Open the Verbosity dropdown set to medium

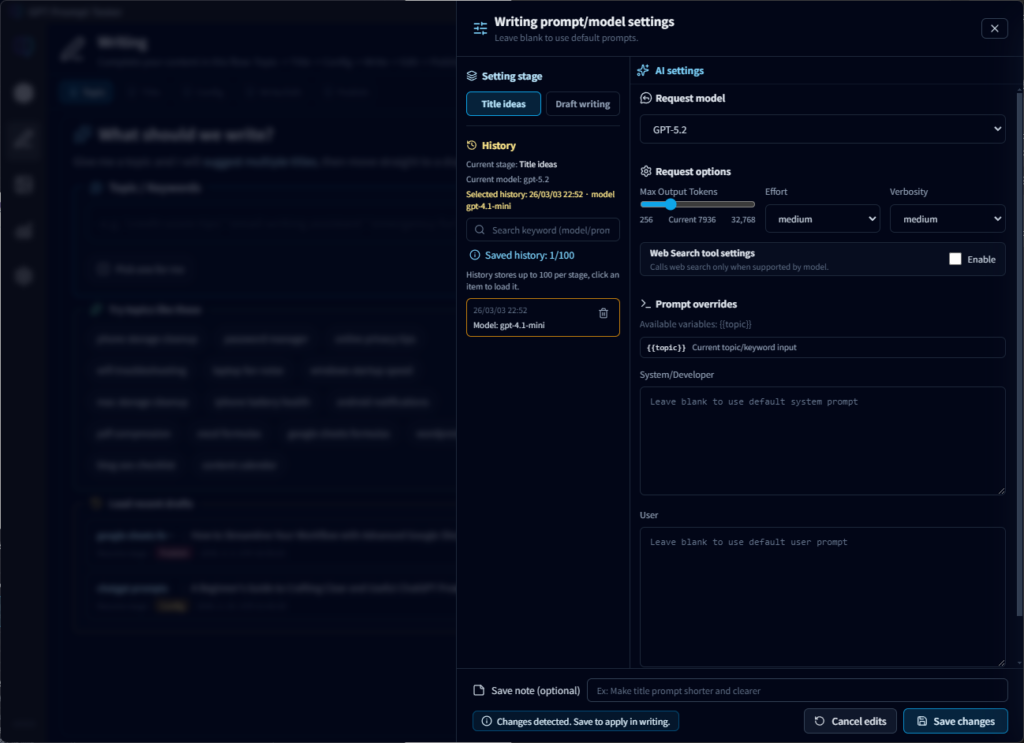pos(947,218)
